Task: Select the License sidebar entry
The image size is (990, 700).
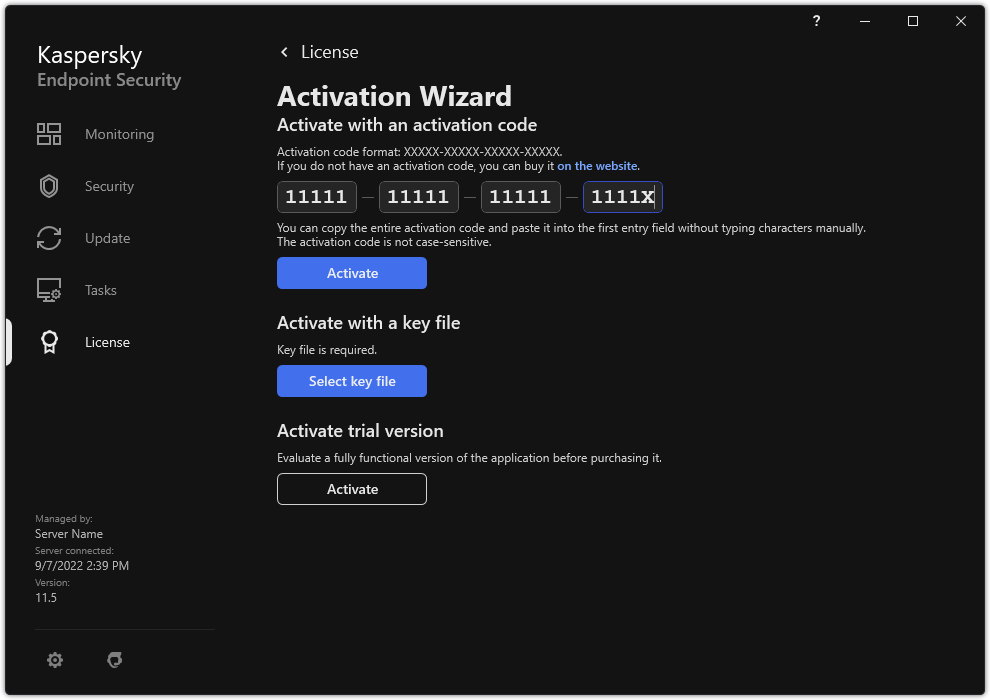Action: (x=107, y=342)
